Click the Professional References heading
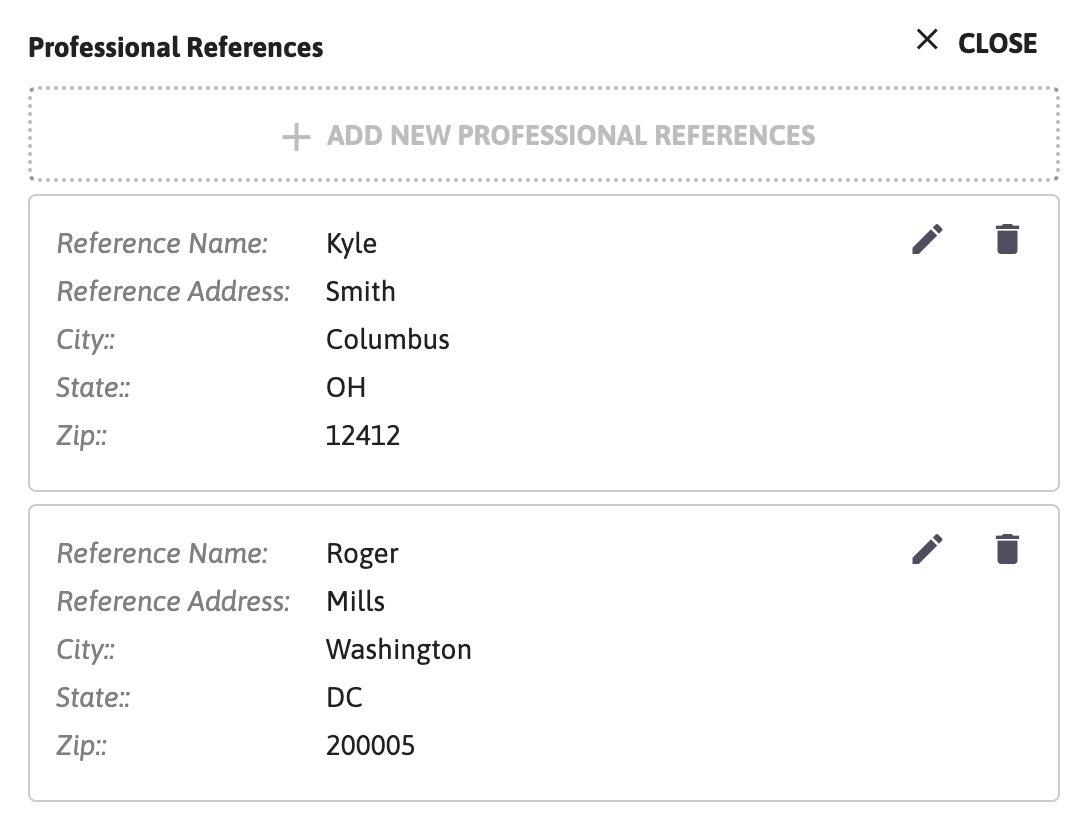Viewport: 1086px width, 824px height. (176, 48)
